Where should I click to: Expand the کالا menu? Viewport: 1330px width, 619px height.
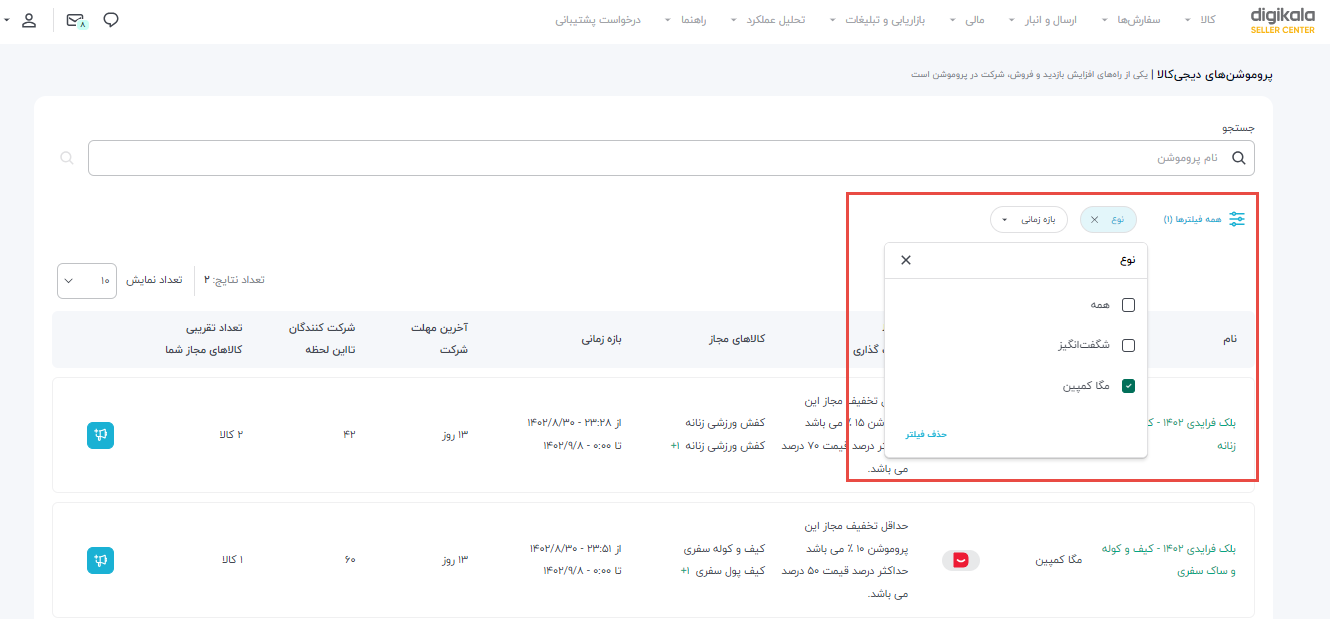click(1200, 20)
